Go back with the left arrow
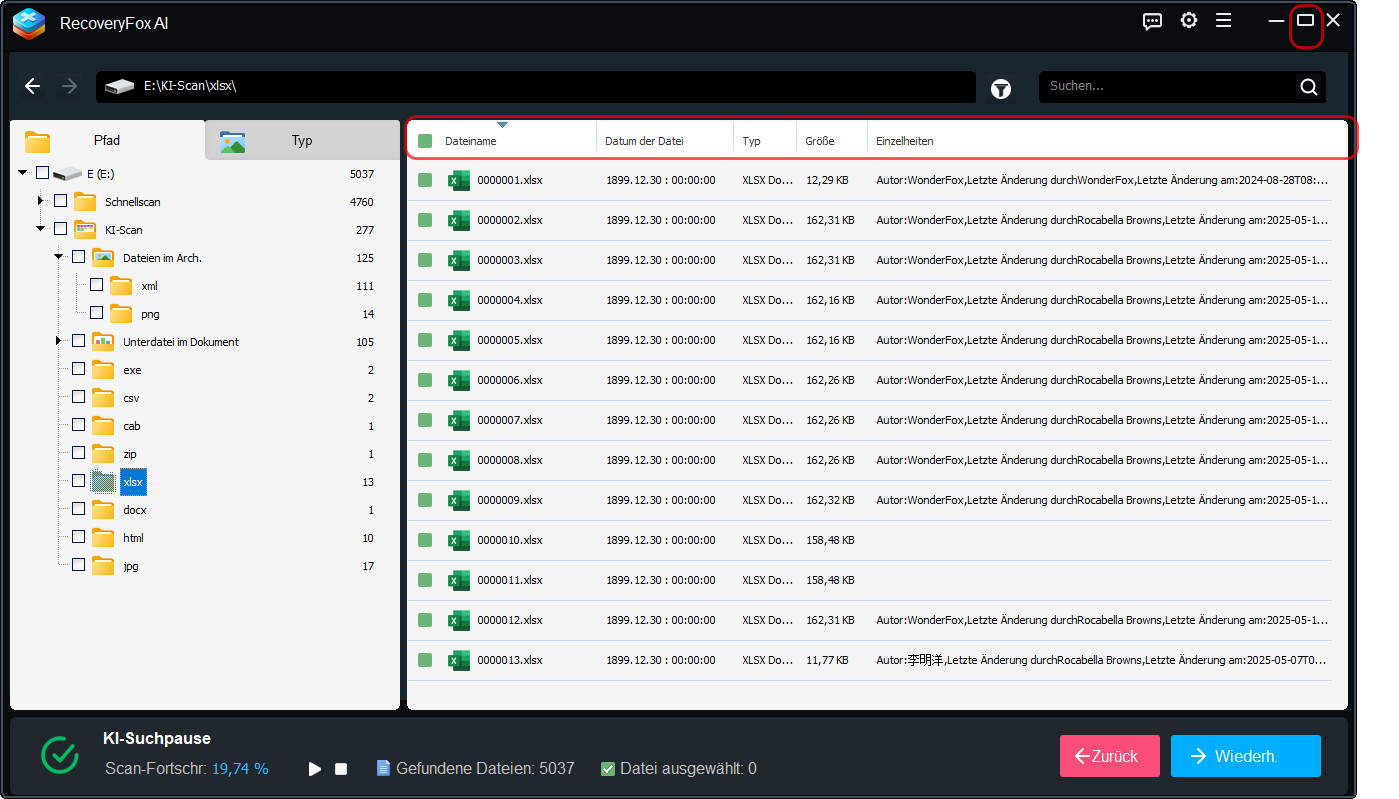The image size is (1399, 799). click(x=33, y=86)
